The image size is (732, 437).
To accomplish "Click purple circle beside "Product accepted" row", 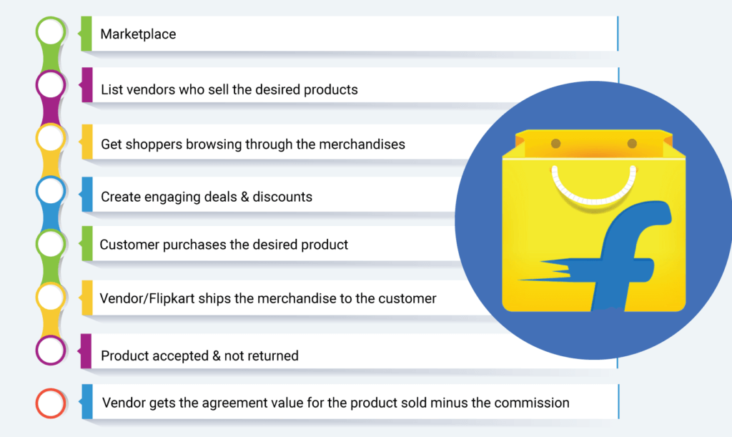I will click(51, 350).
